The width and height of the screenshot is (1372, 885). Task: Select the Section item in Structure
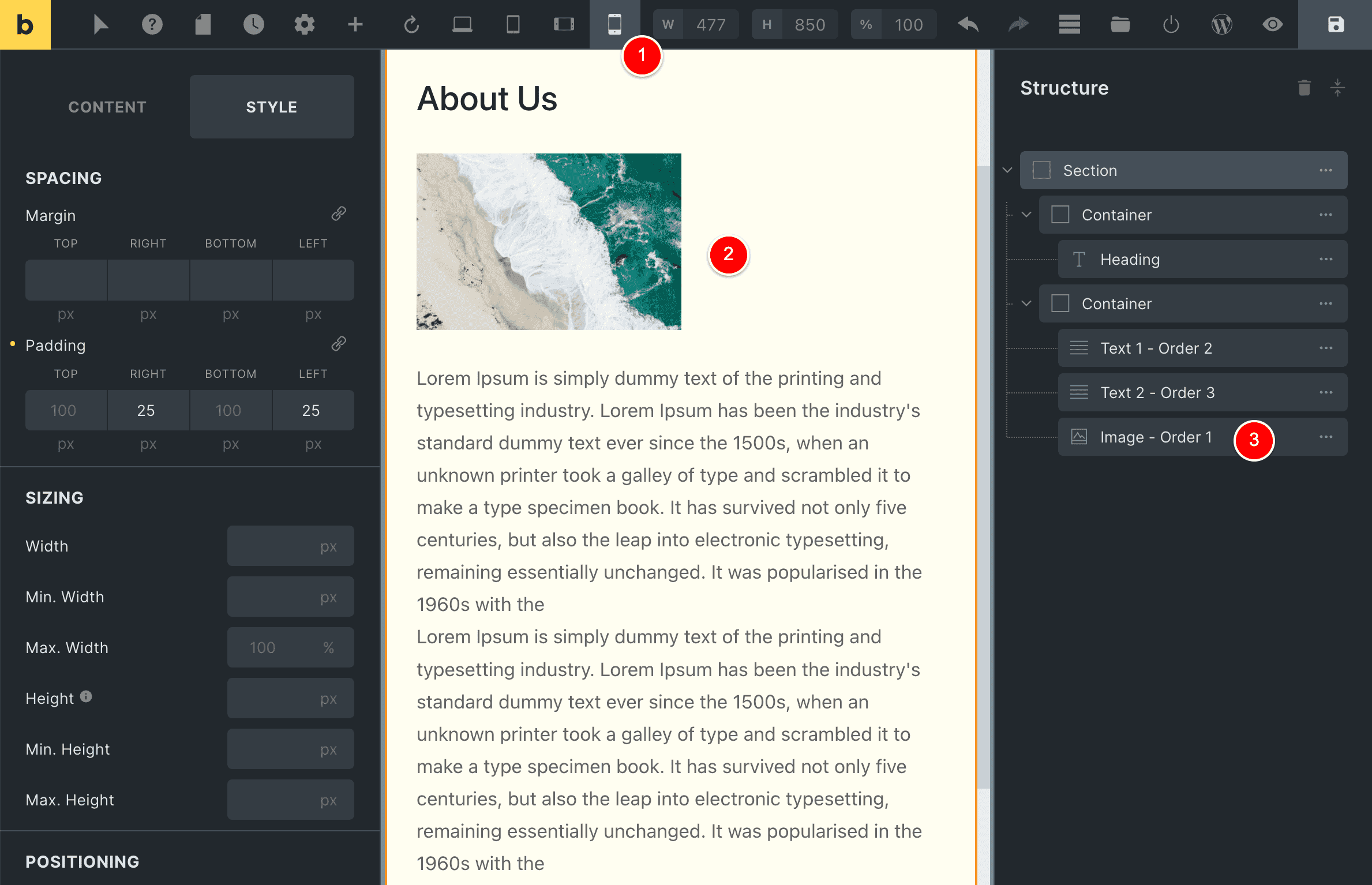[1183, 170]
